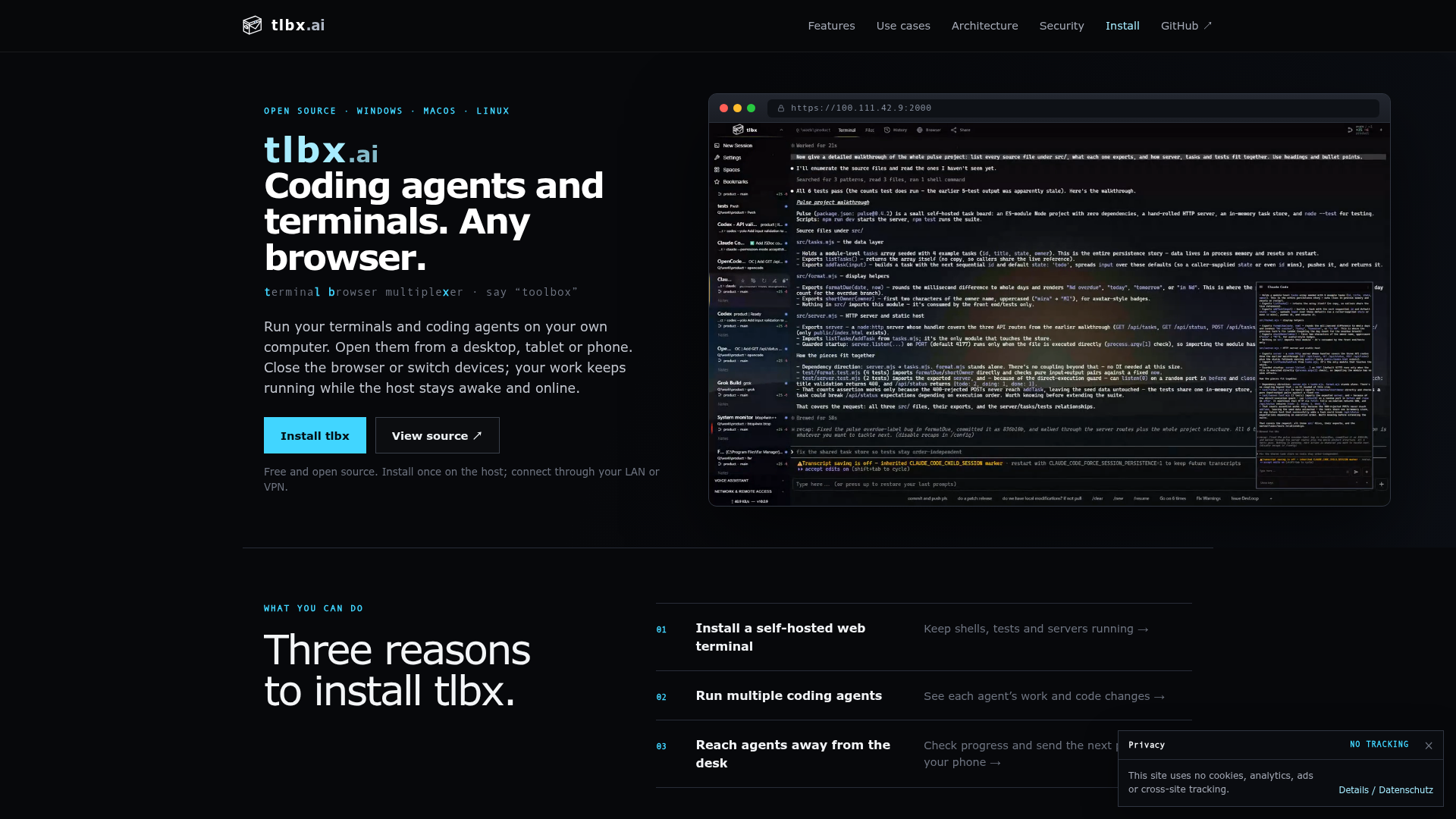Click the 'Three reasons to install tlbx.' heading
This screenshot has height=819, width=1456.
(x=397, y=671)
